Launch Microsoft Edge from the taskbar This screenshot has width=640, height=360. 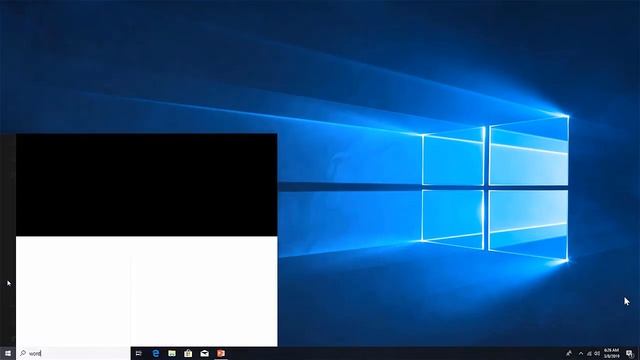pos(156,353)
